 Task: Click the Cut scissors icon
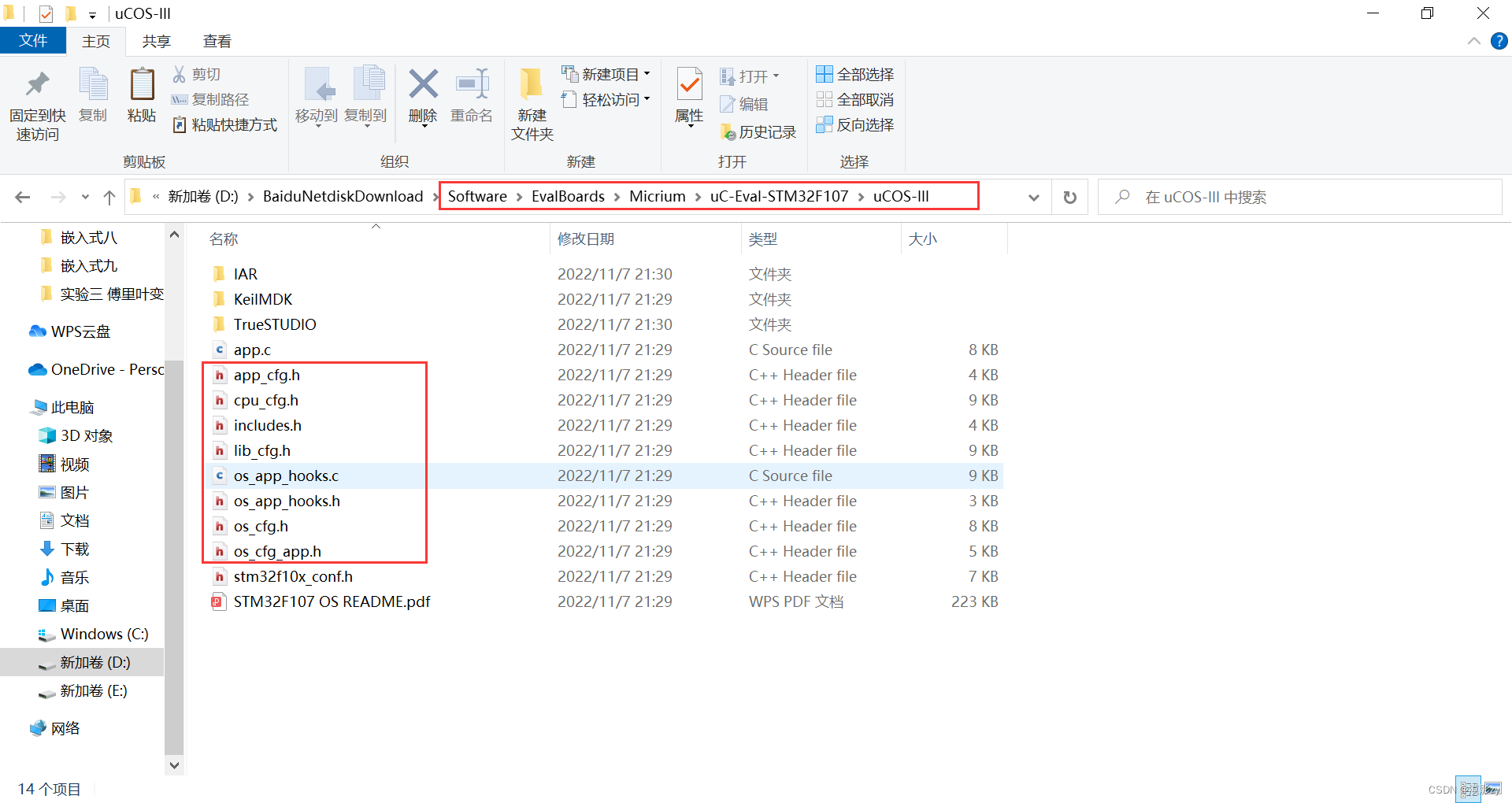coord(180,74)
